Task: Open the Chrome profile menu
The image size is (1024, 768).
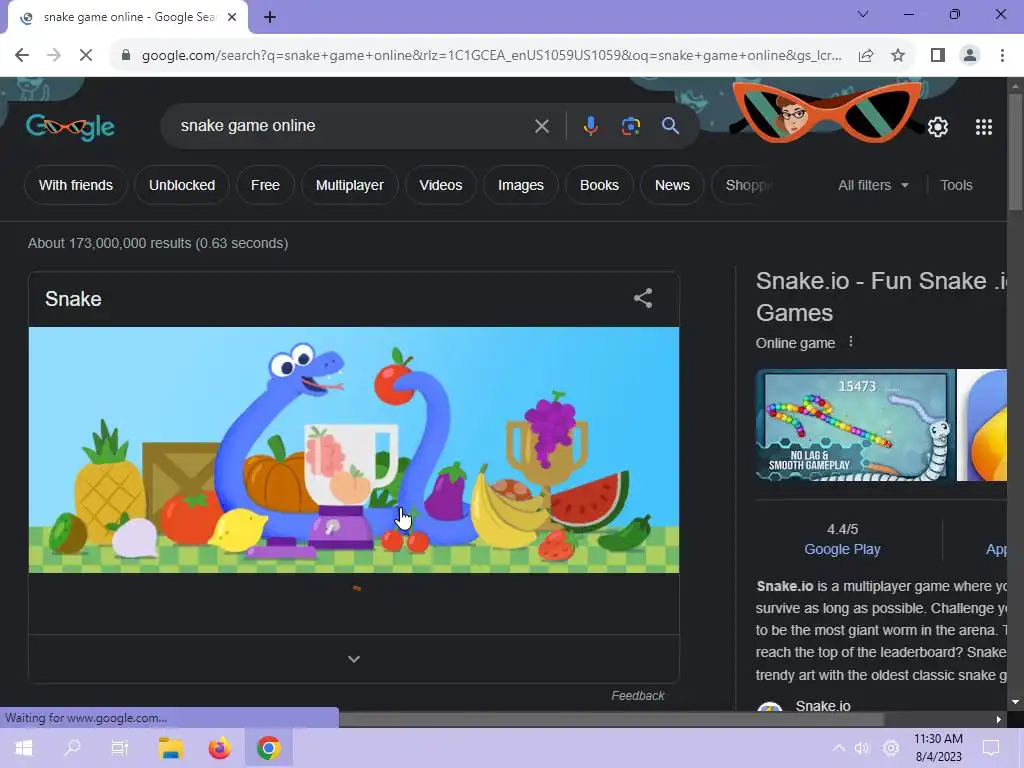Action: [970, 56]
